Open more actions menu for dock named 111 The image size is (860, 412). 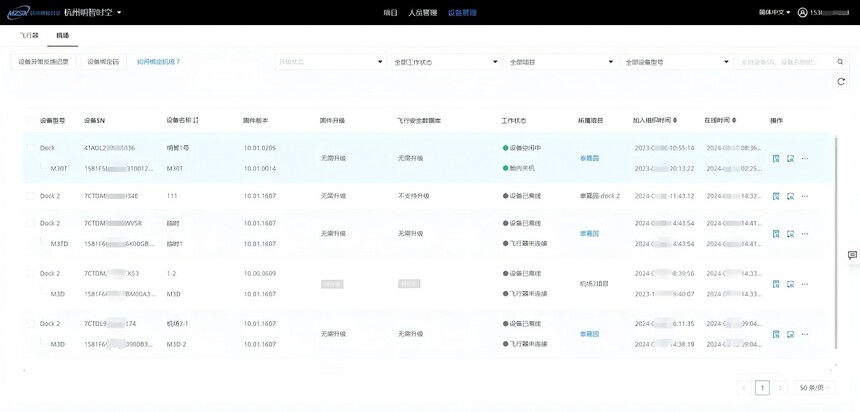click(805, 196)
